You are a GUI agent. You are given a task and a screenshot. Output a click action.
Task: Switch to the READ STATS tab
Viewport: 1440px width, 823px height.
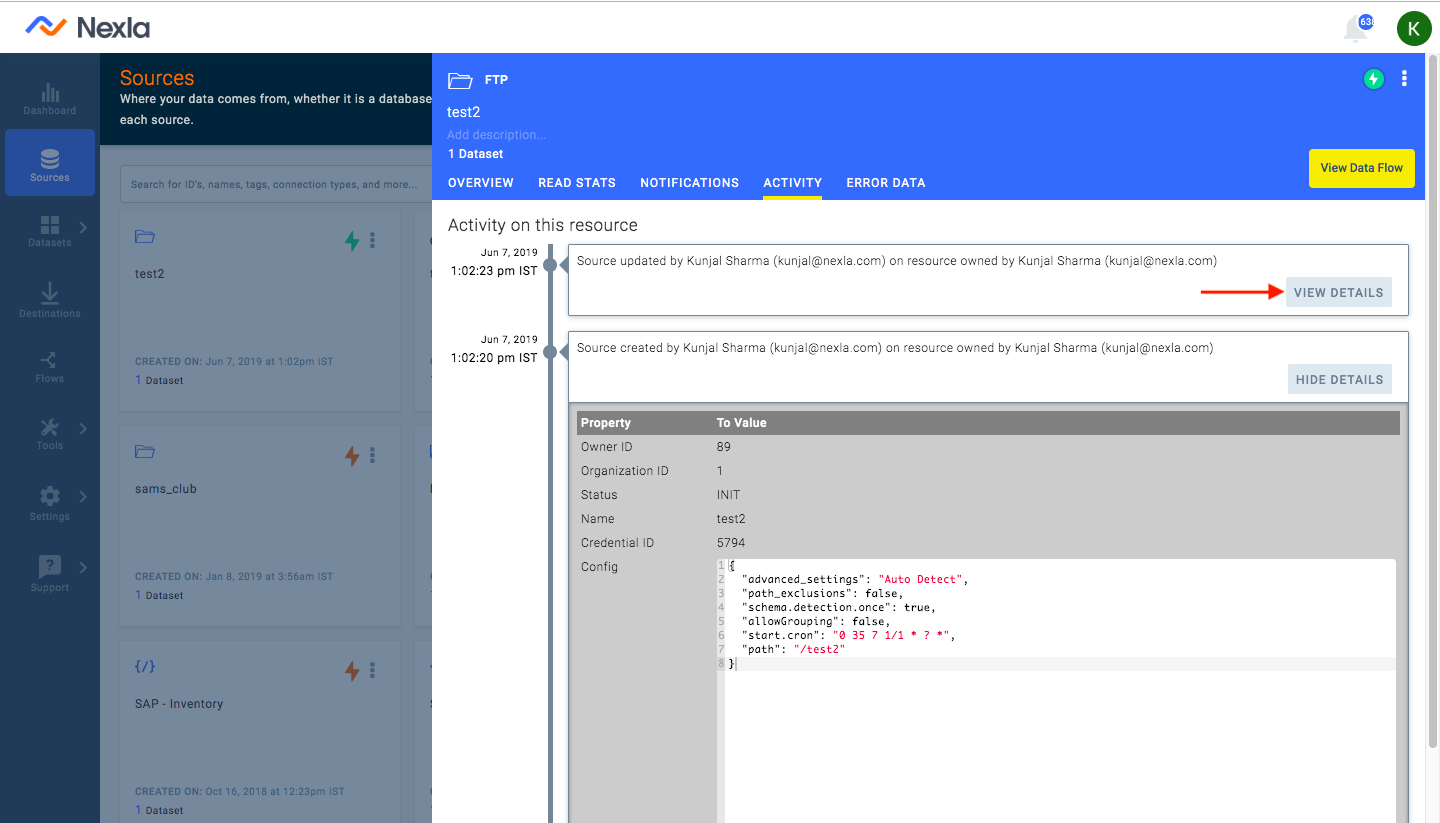tap(577, 183)
